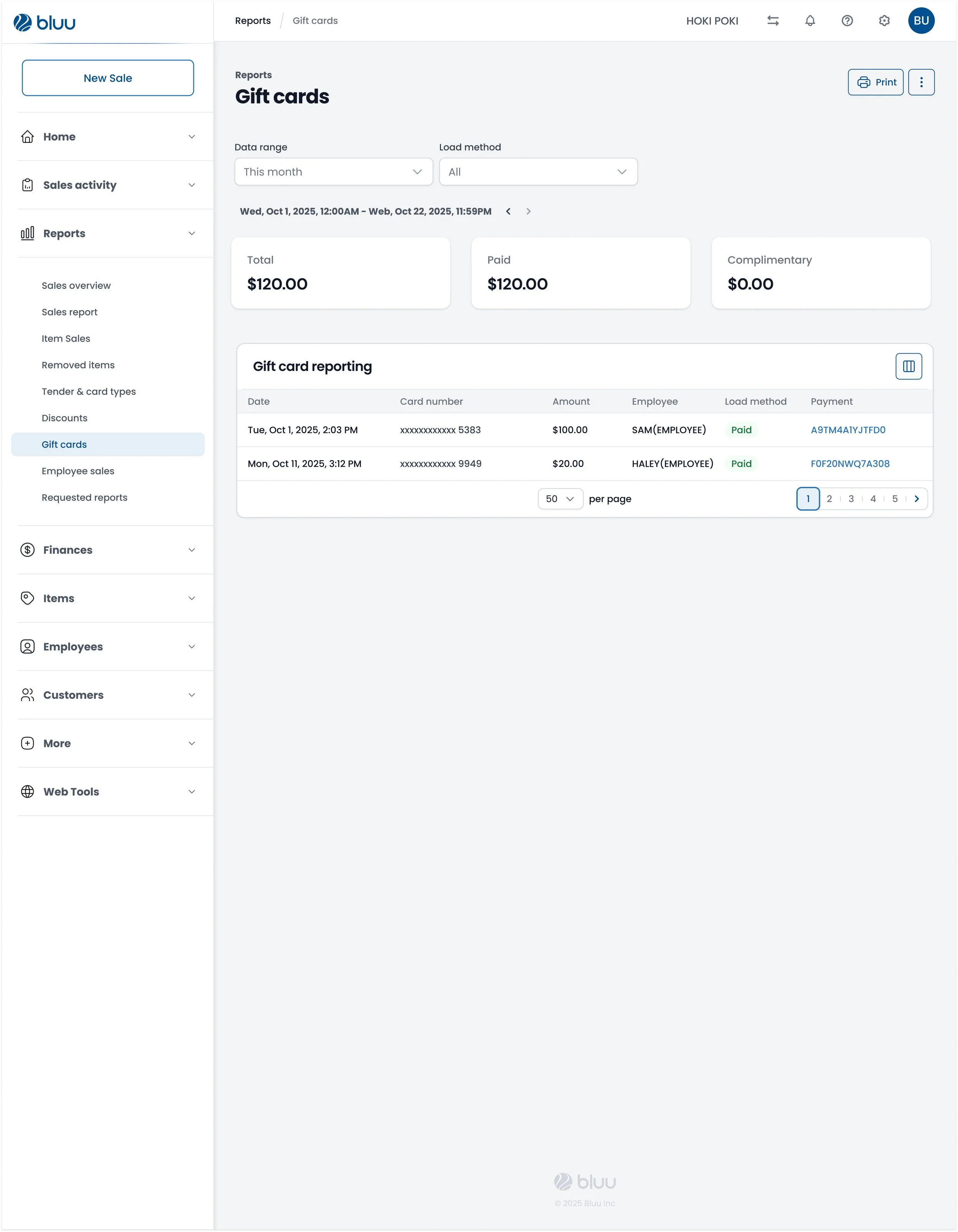Open Item Sales report
Image resolution: width=958 pixels, height=1232 pixels.
click(x=66, y=339)
